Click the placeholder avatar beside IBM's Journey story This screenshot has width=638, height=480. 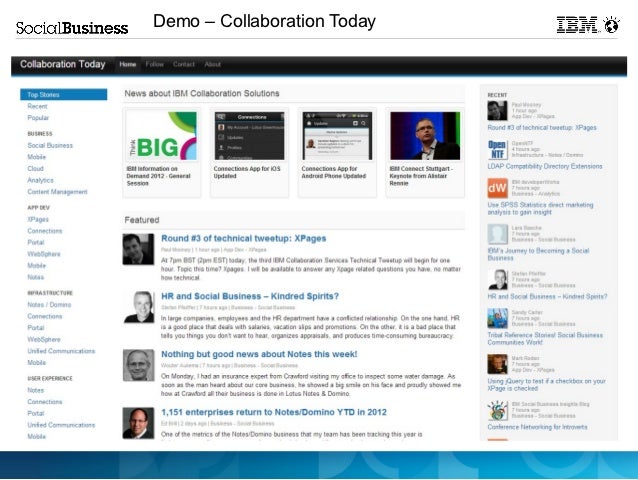click(497, 234)
